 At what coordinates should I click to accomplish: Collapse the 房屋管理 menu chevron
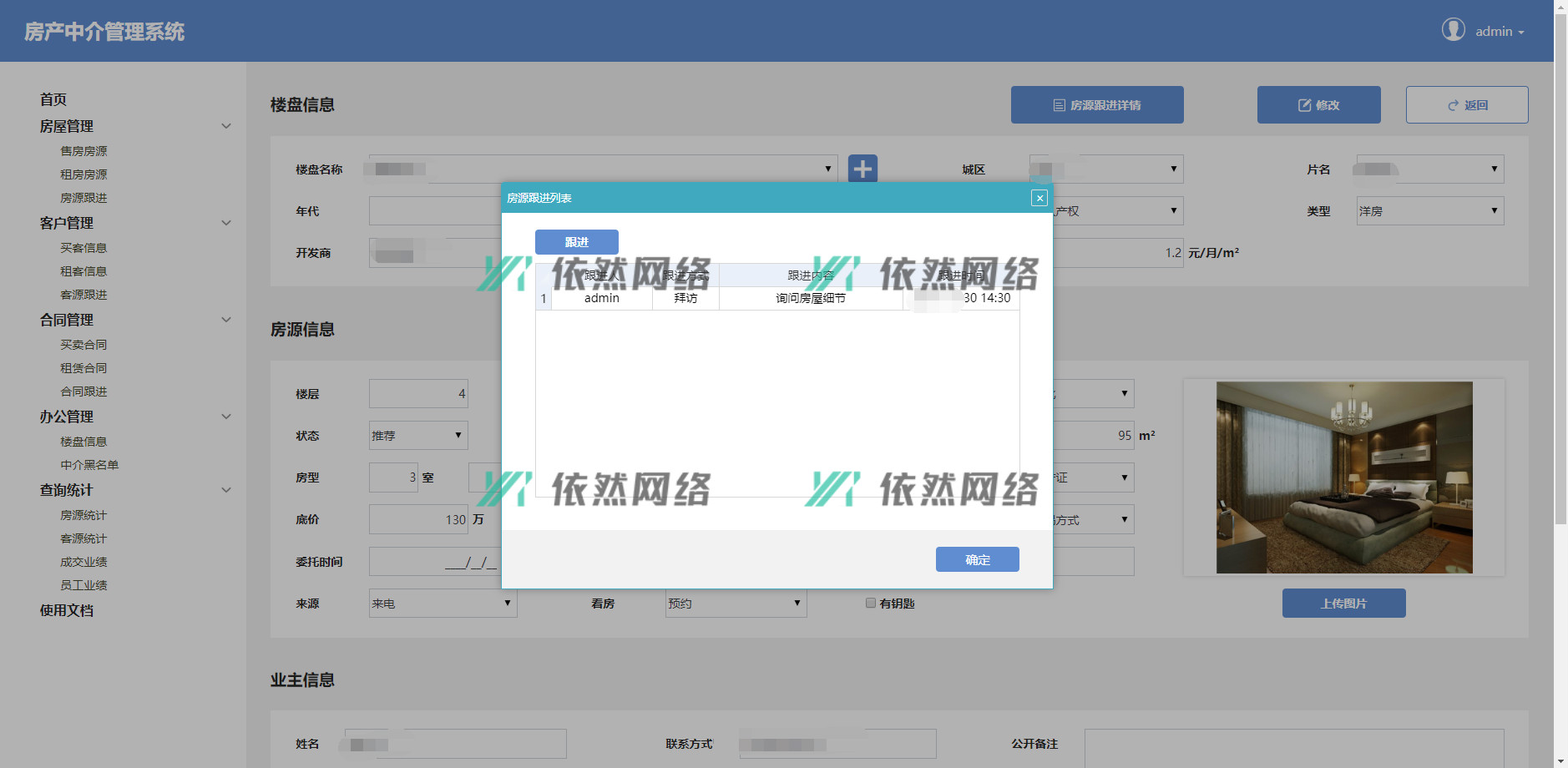(226, 126)
